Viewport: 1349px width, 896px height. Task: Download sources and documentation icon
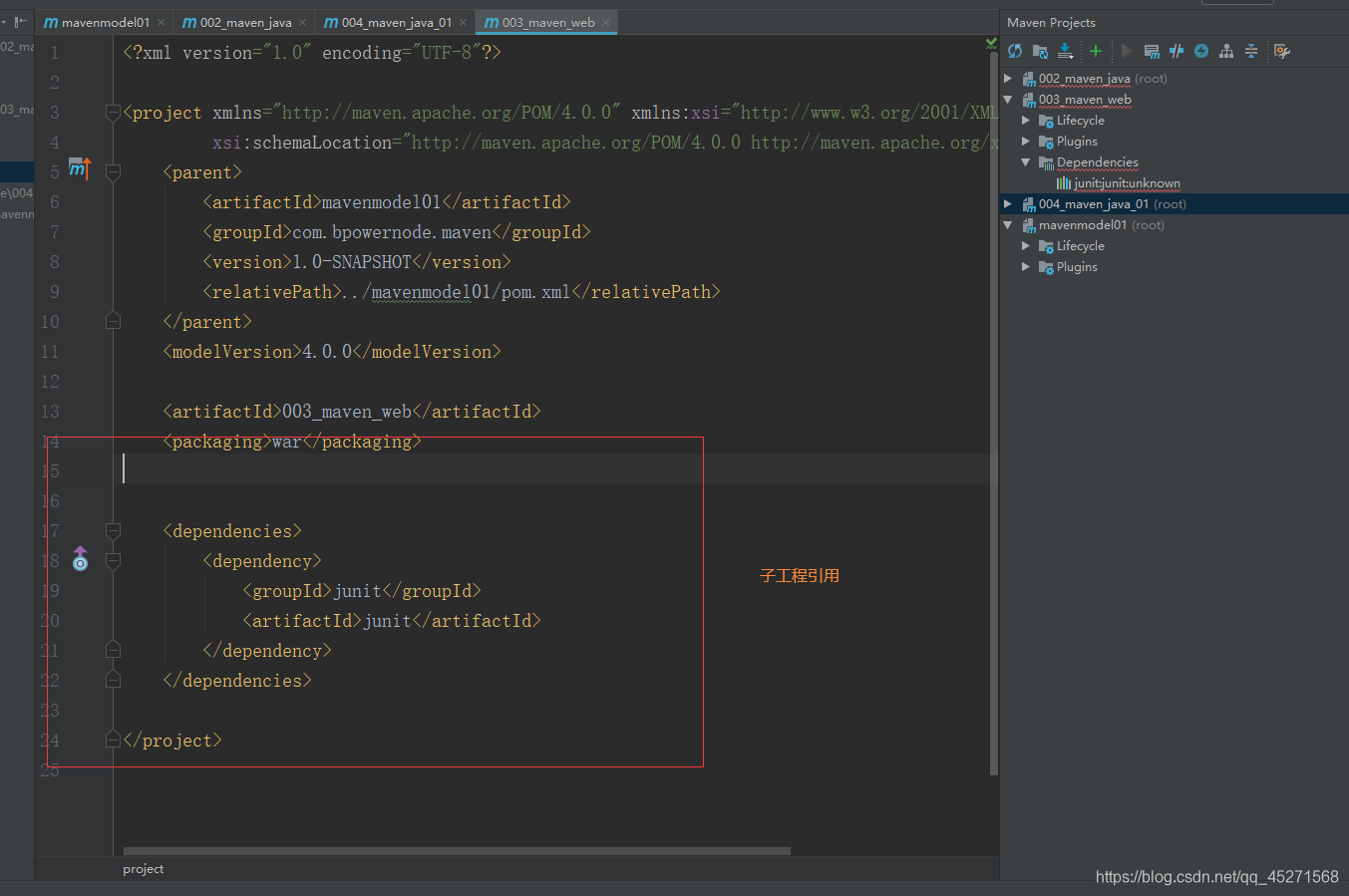pyautogui.click(x=1065, y=51)
